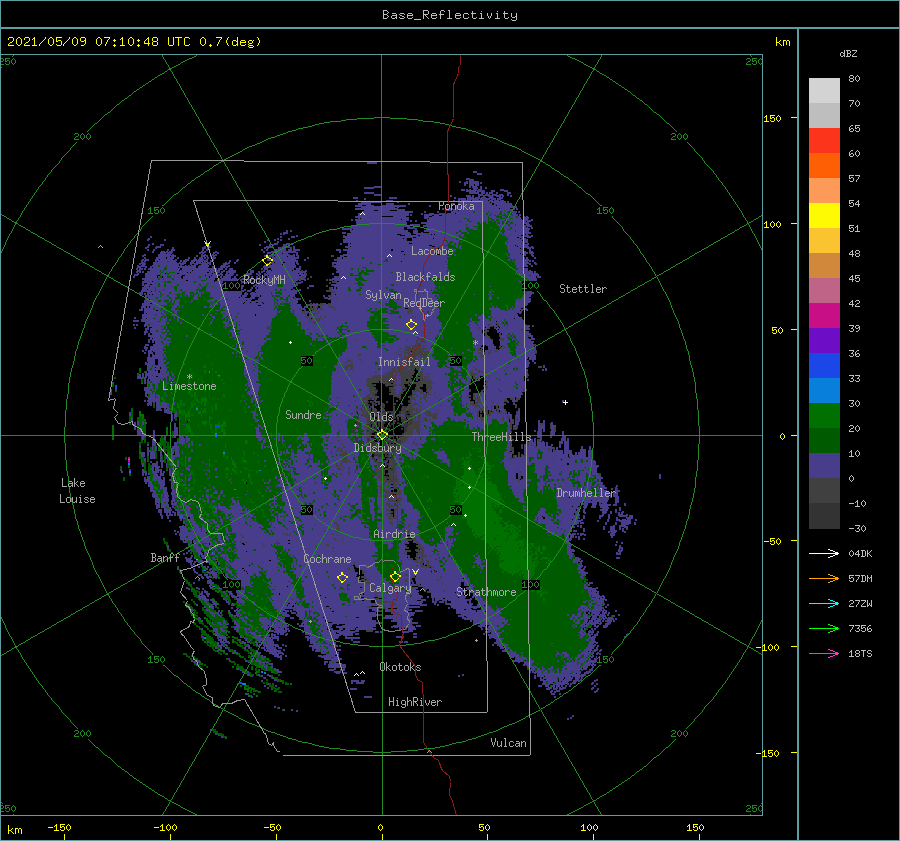Select the magenta 42-39 dBZ color band
900x841 pixels.
point(824,316)
